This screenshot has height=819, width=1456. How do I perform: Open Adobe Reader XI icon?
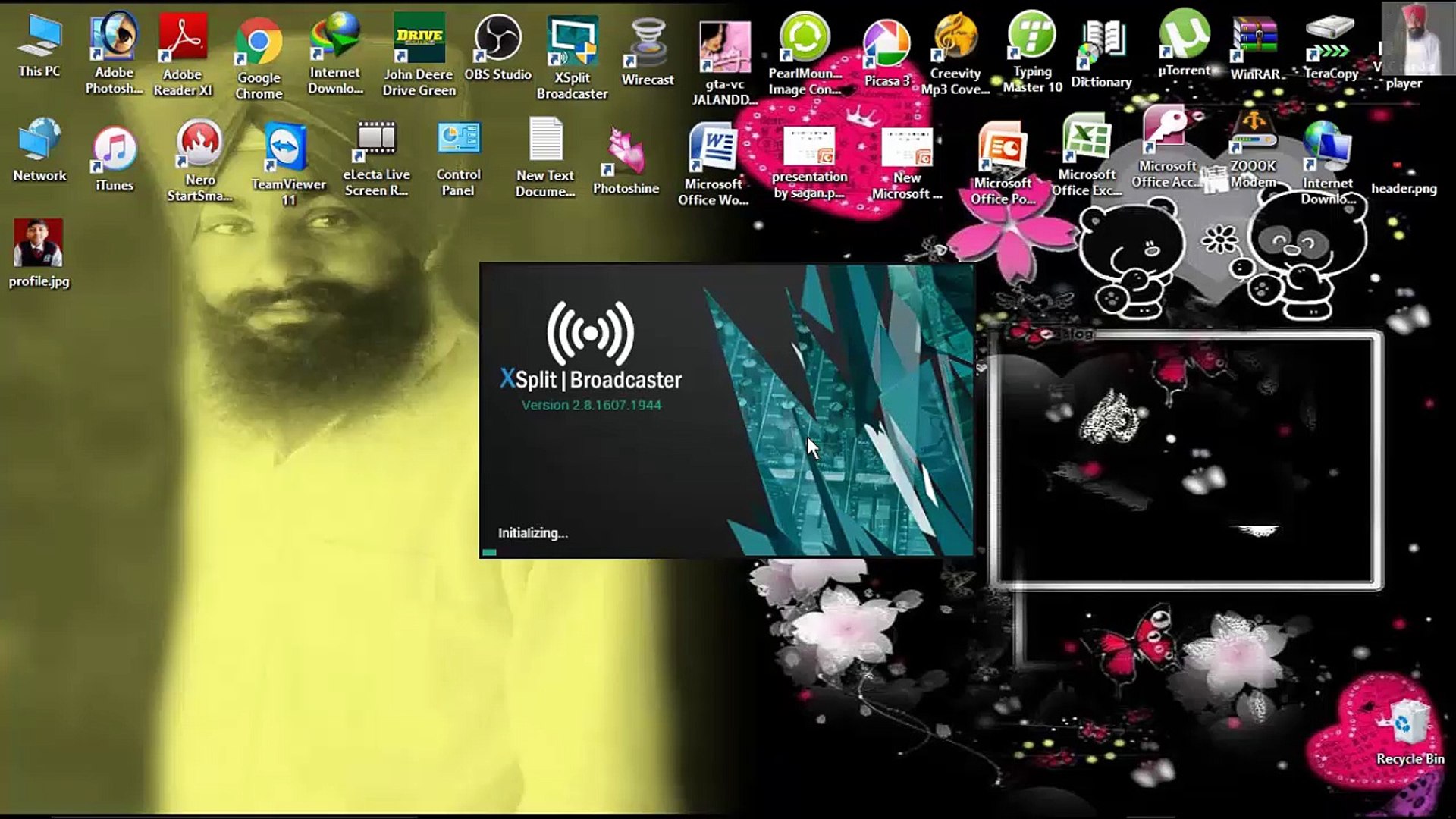coord(183,55)
